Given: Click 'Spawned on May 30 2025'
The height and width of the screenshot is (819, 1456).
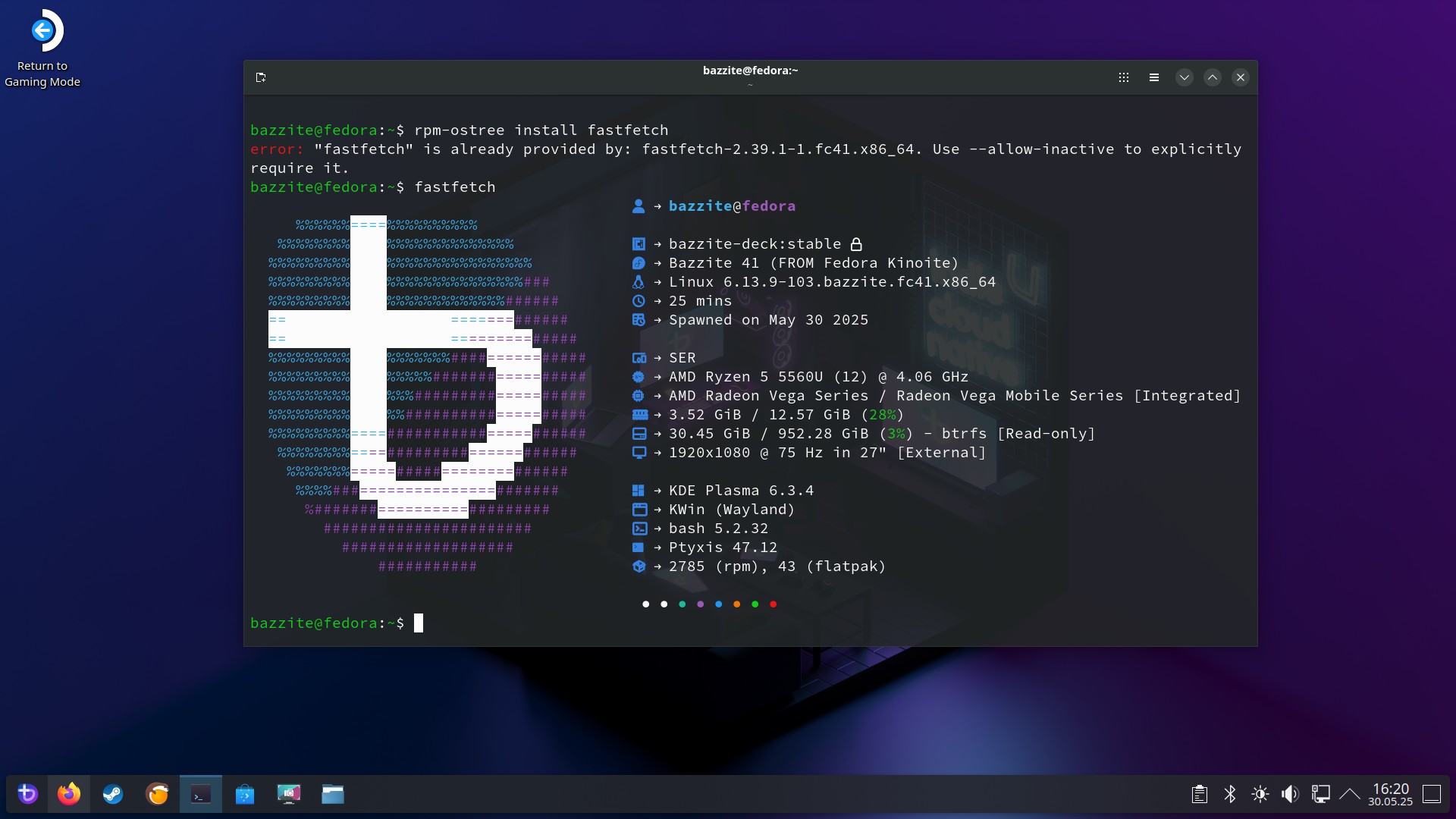Looking at the screenshot, I should pos(768,320).
